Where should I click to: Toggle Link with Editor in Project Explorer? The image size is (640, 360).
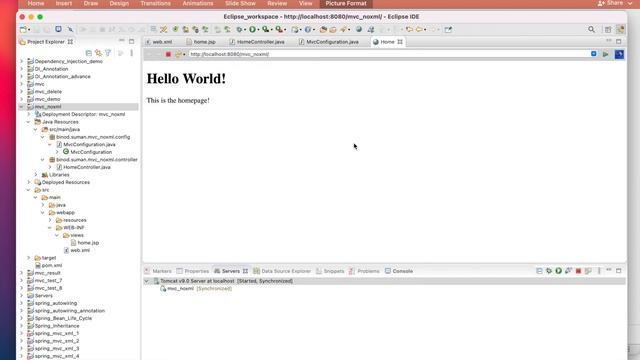(98, 53)
